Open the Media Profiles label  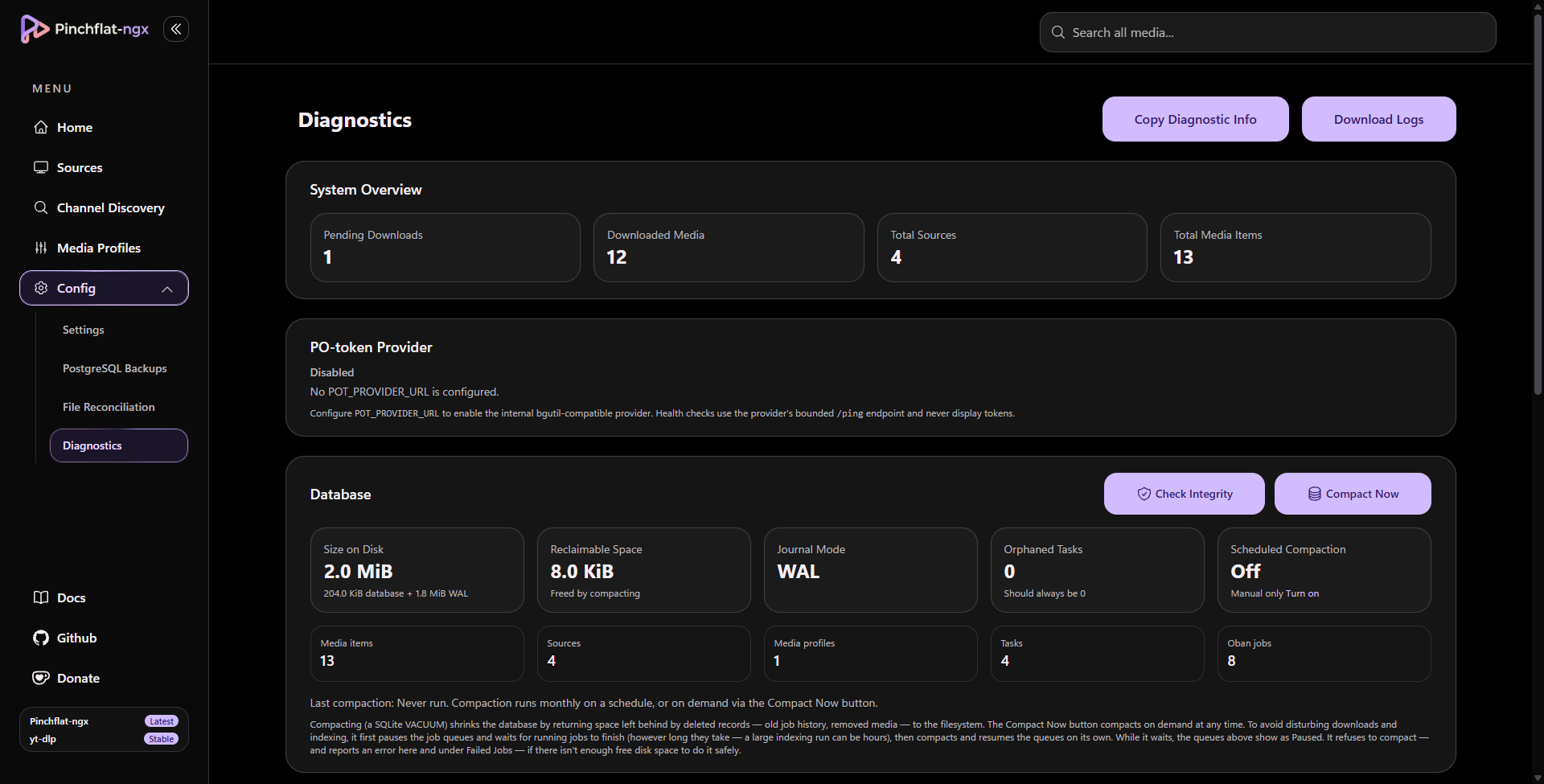99,248
